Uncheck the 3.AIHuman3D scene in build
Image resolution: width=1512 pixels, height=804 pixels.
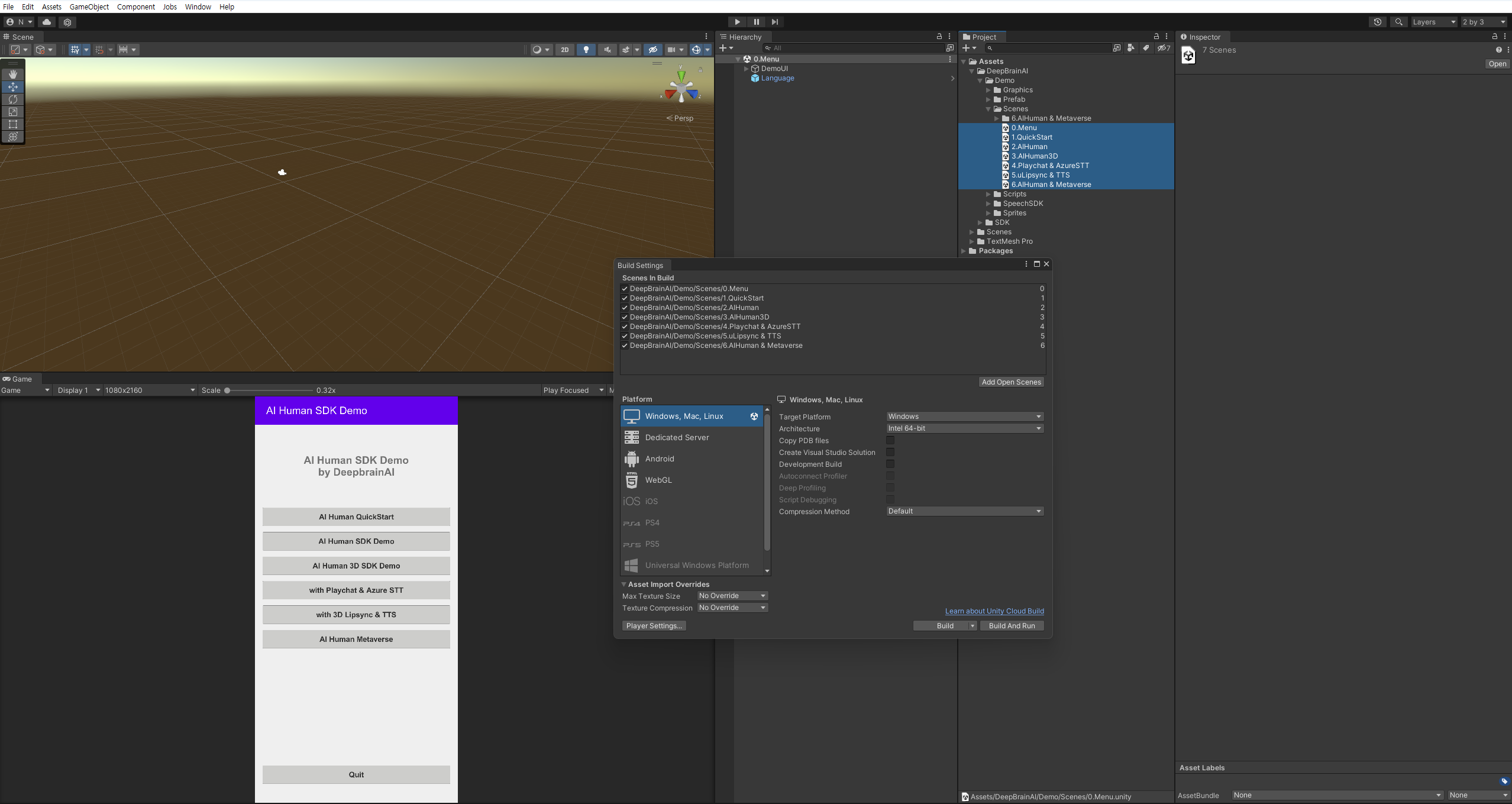point(625,317)
